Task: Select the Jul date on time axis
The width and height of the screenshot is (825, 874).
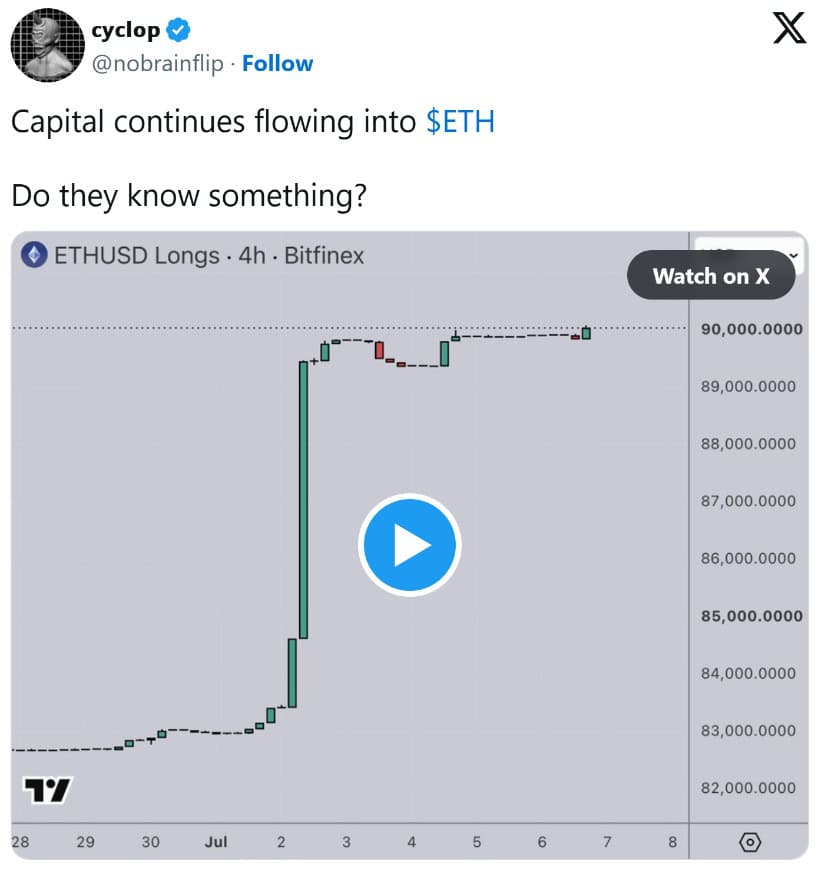Action: tap(216, 842)
